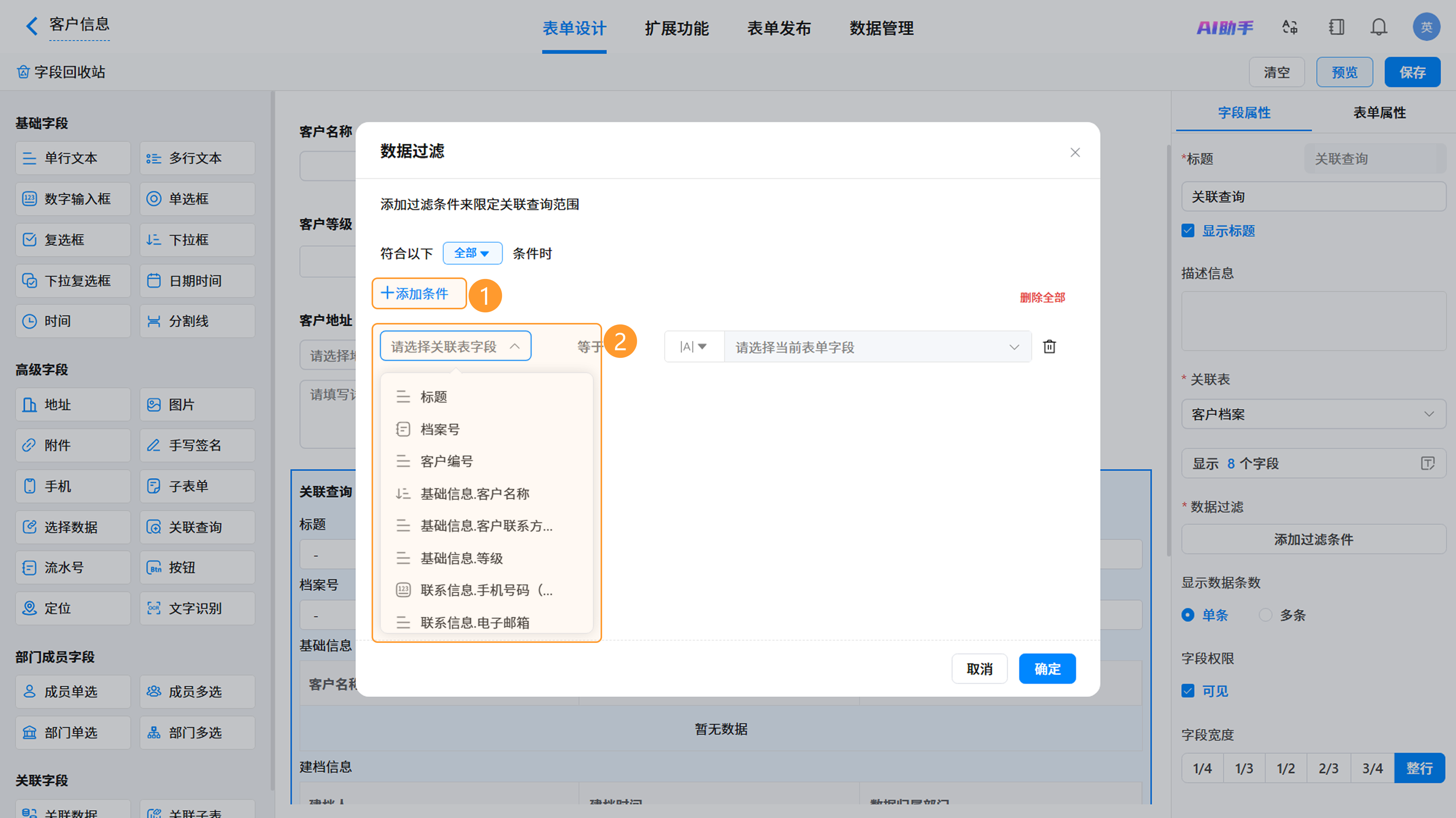The width and height of the screenshot is (1456, 818).
Task: Add a 复选框 field
Action: 73,240
